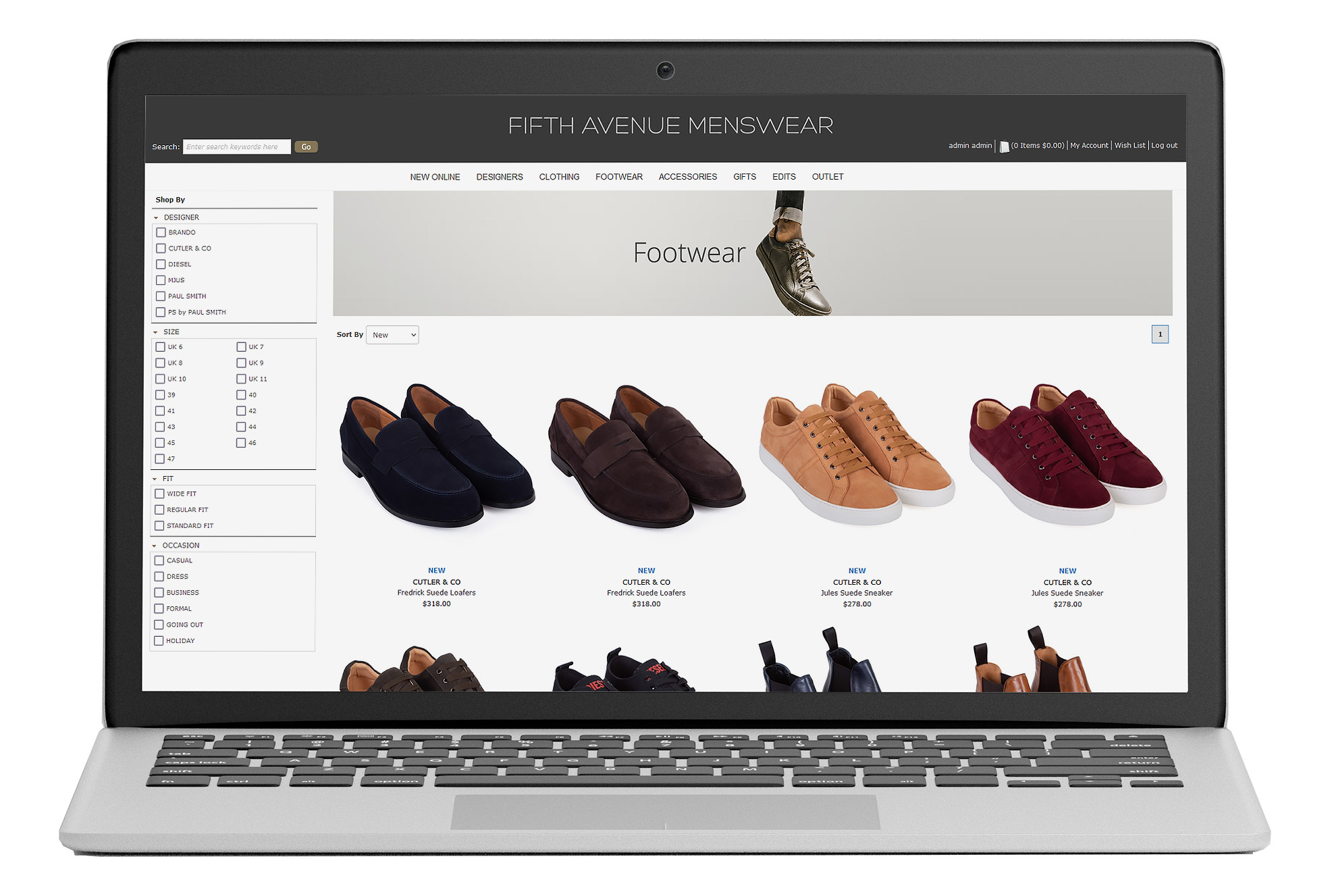Viewport: 1330px width, 896px height.
Task: Tick the DRESS occasion checkbox
Action: [x=159, y=577]
